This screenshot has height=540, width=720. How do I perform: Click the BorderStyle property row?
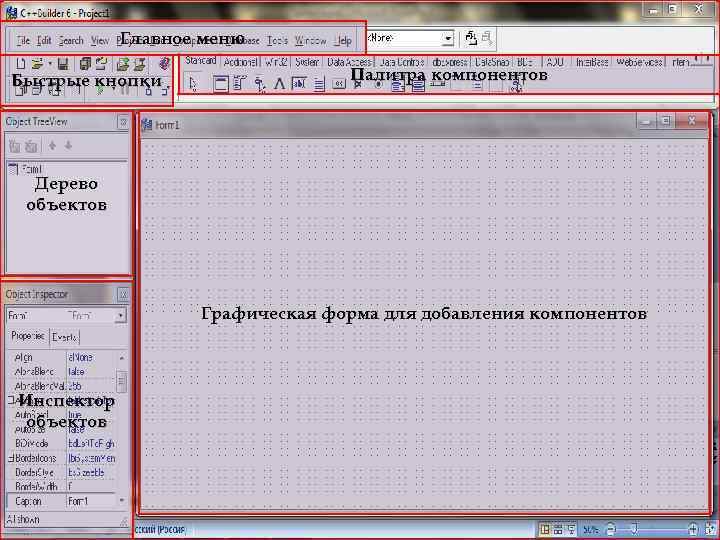click(x=61, y=472)
